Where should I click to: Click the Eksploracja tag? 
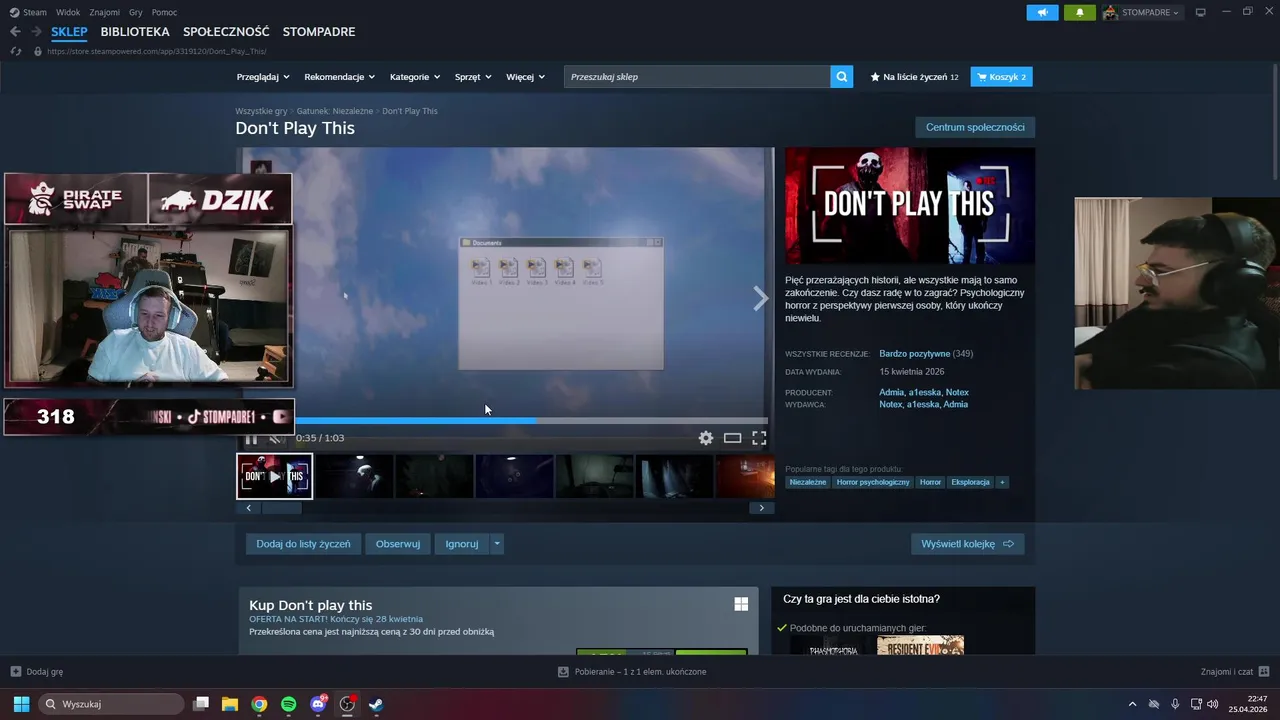(x=970, y=482)
